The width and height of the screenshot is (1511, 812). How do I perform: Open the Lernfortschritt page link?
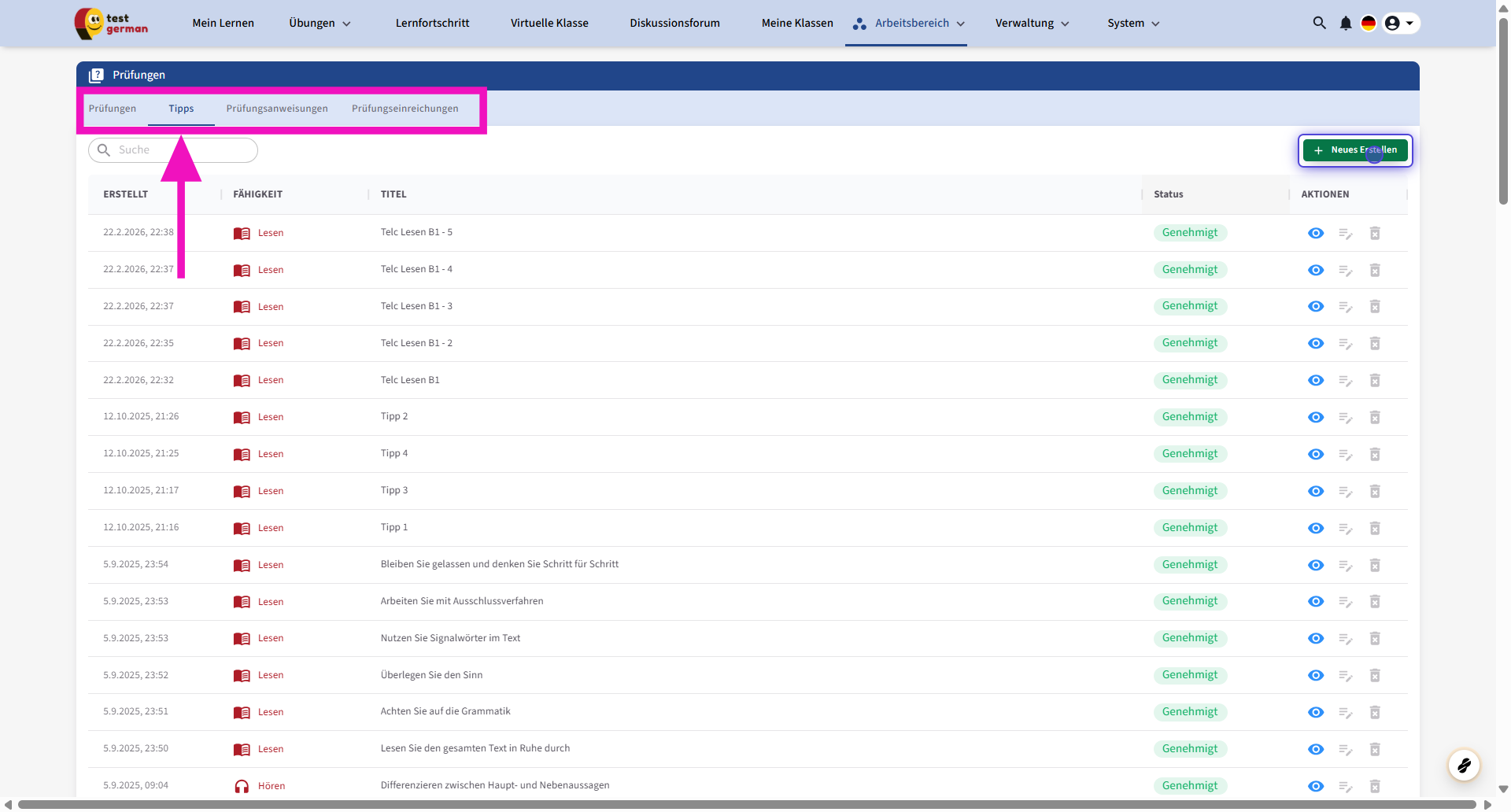coord(432,24)
